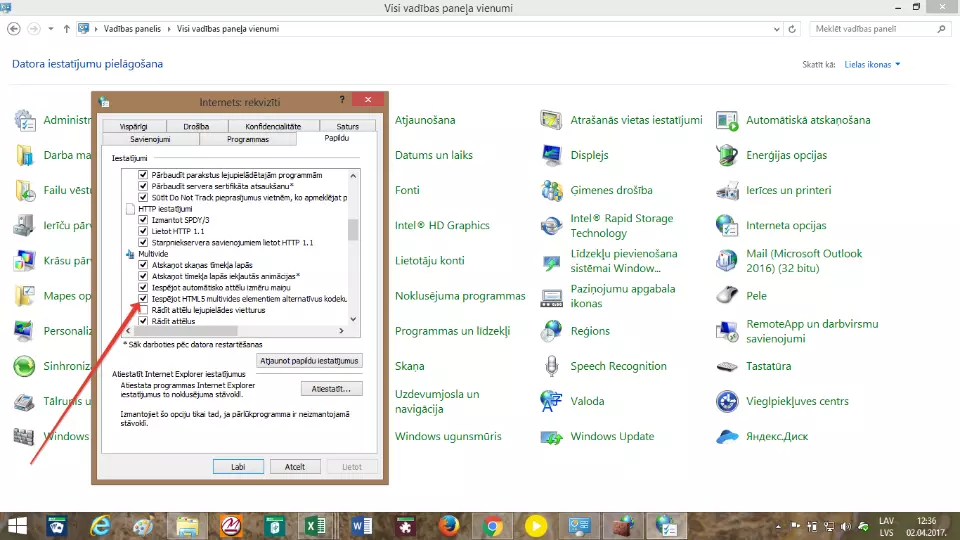
Task: Toggle Atskaņot skaņas tīmekļa lapās checkbox
Action: coord(143,265)
